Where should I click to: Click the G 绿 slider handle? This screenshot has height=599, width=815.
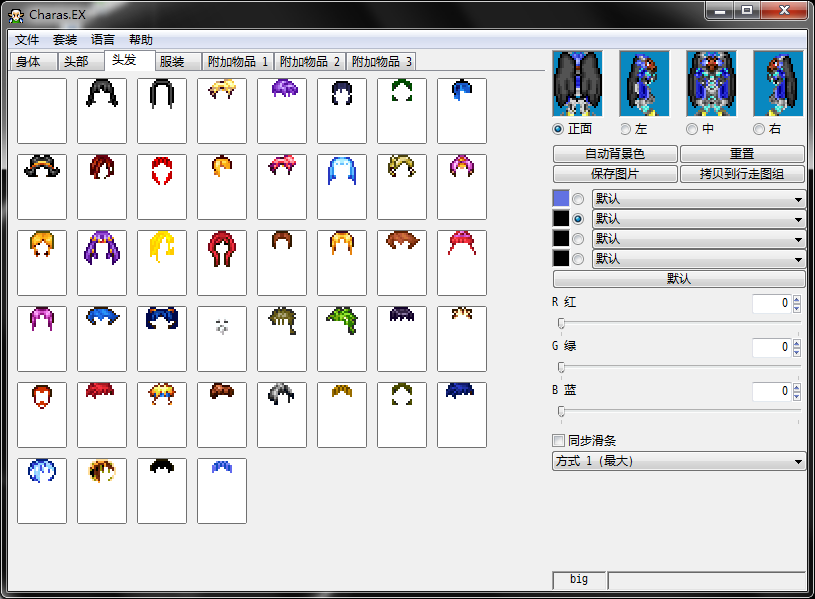[561, 368]
